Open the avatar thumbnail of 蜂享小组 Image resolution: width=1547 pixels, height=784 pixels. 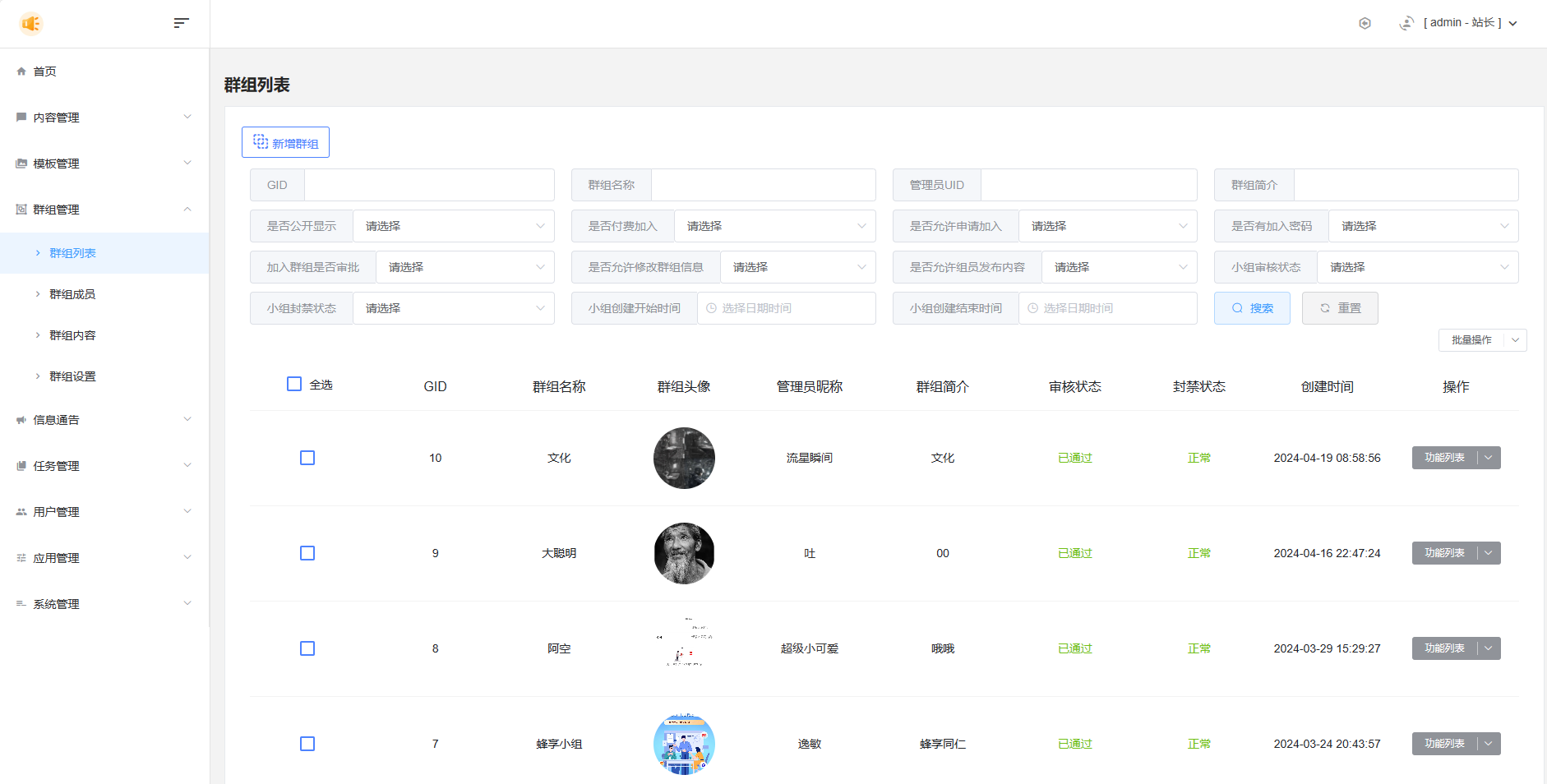[684, 744]
